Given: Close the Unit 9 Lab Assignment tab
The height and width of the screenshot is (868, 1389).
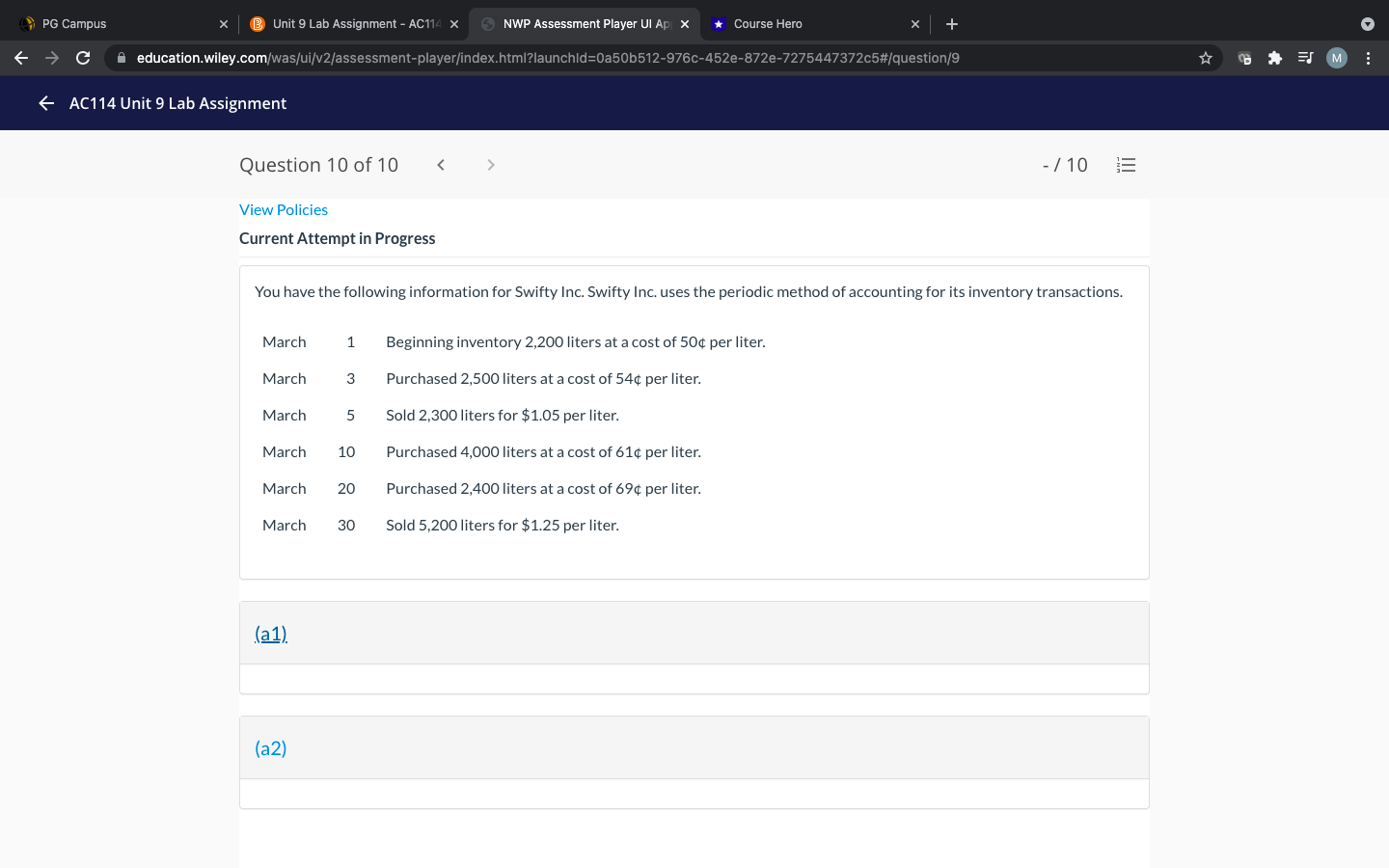Looking at the screenshot, I should tap(454, 24).
